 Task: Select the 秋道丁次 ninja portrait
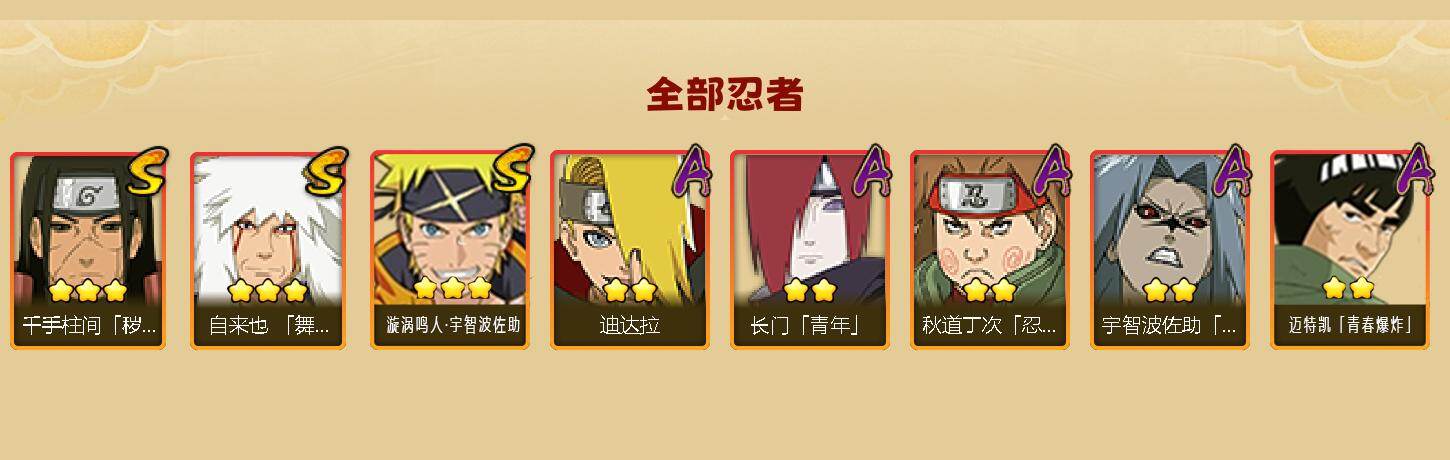tap(988, 250)
